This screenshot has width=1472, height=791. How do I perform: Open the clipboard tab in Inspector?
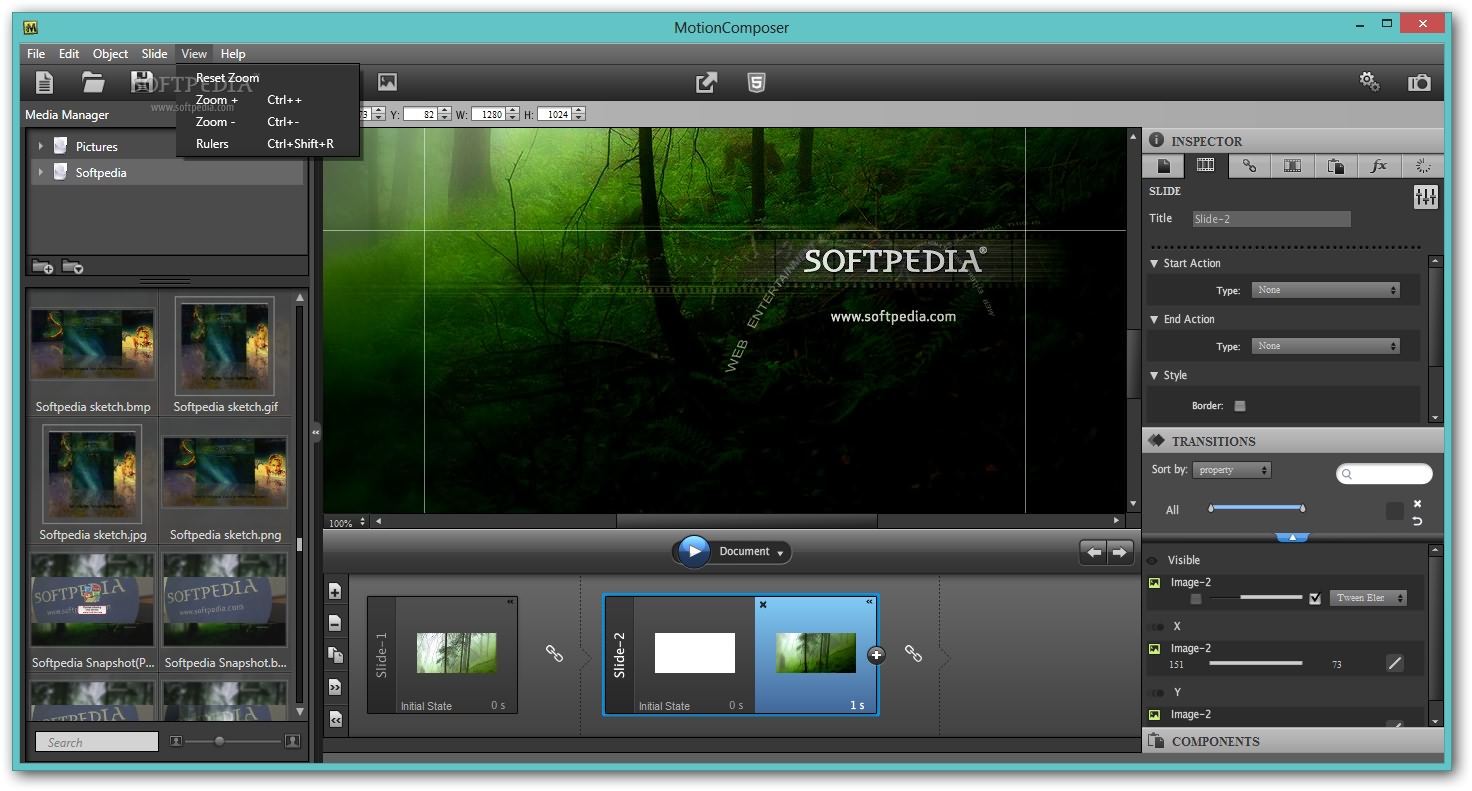[x=1336, y=166]
